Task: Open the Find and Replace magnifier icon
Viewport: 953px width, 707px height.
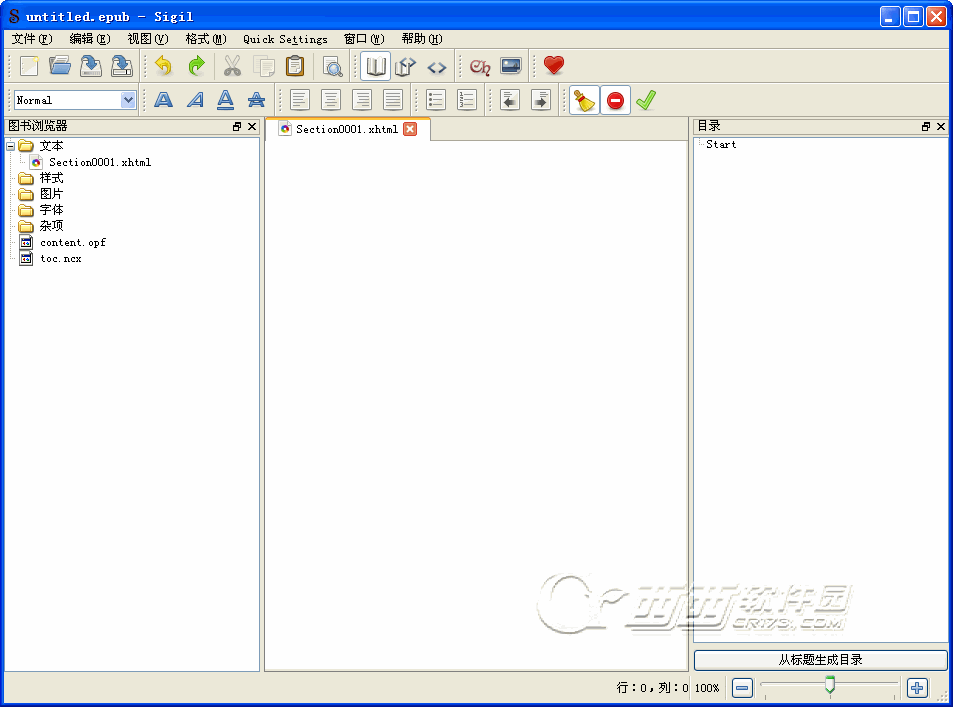Action: point(332,67)
